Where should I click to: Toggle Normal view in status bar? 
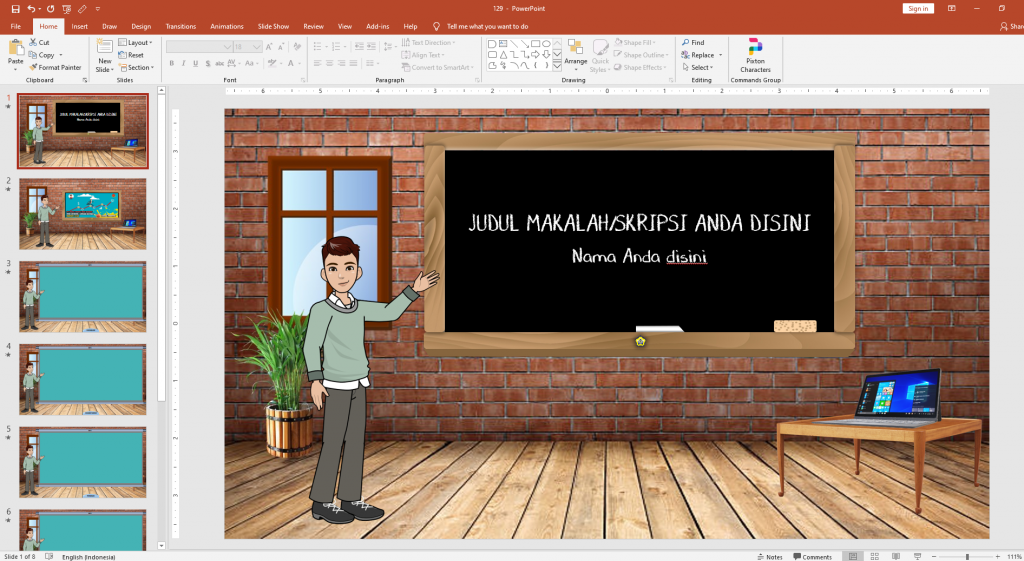pyautogui.click(x=853, y=556)
